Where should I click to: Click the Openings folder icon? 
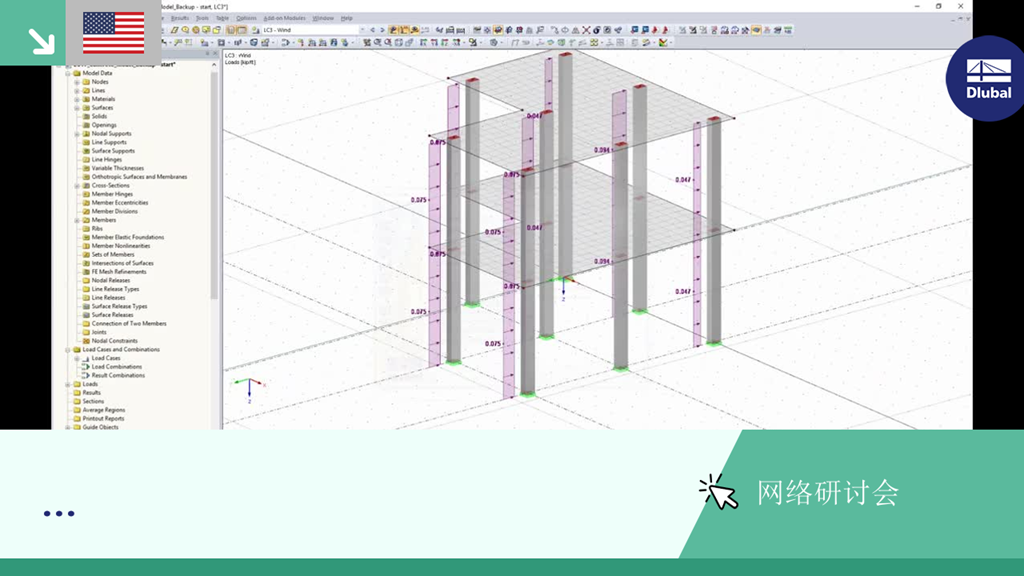coord(86,125)
